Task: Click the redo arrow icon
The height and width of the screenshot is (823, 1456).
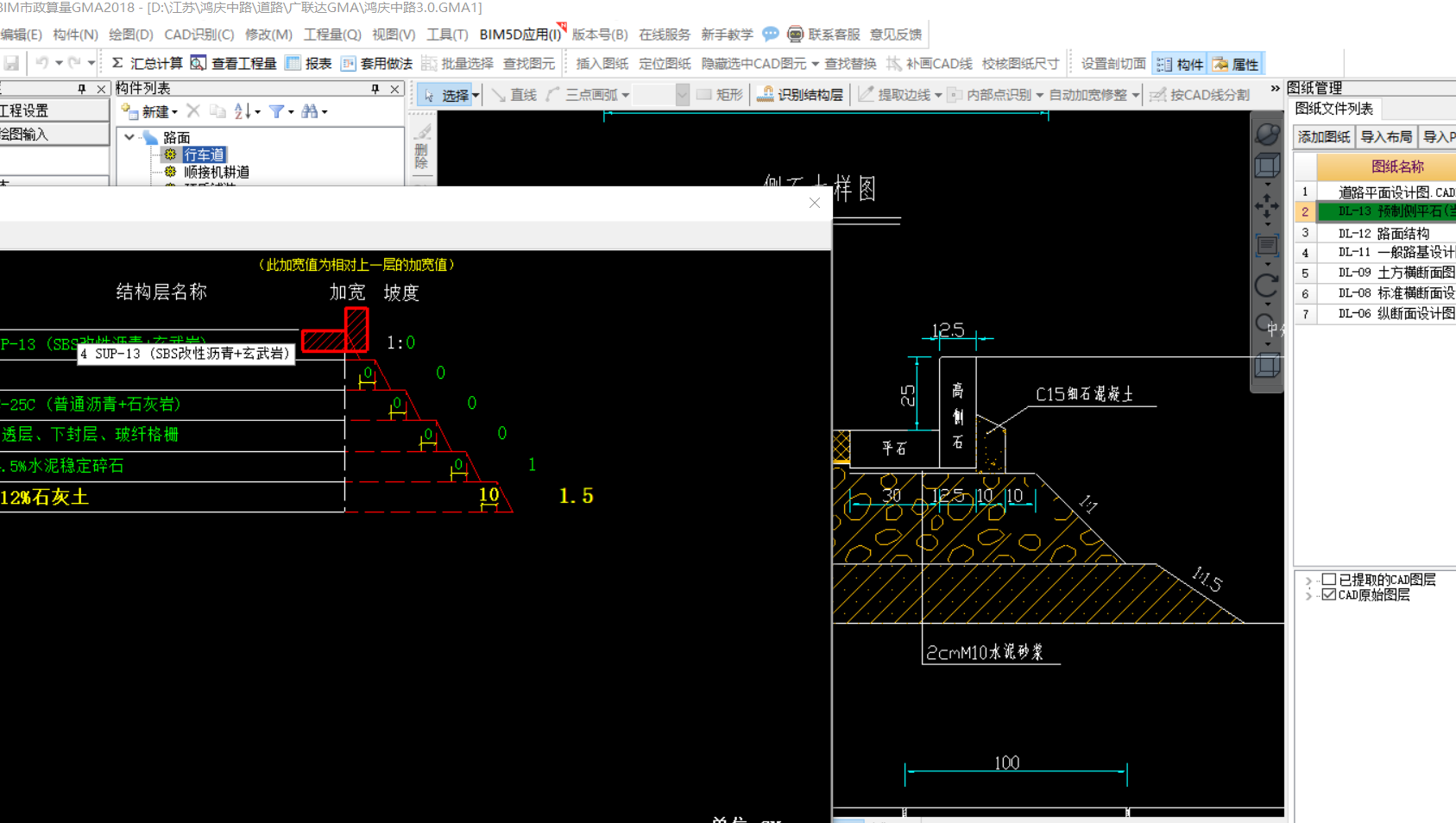Action: pyautogui.click(x=74, y=63)
